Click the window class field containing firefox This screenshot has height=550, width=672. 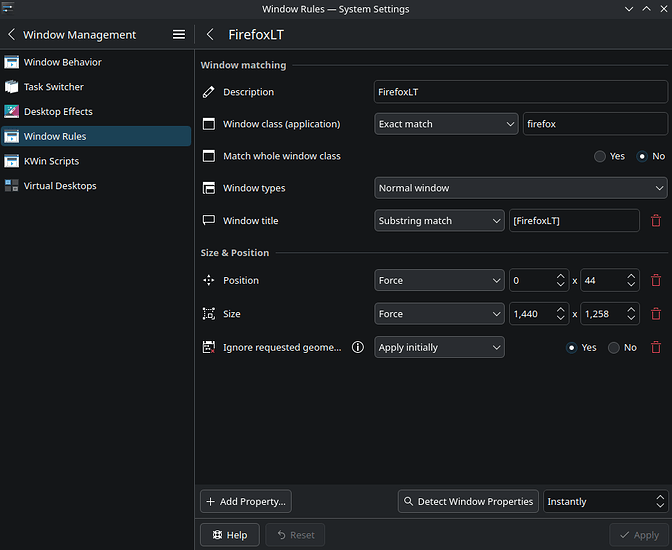(x=595, y=124)
